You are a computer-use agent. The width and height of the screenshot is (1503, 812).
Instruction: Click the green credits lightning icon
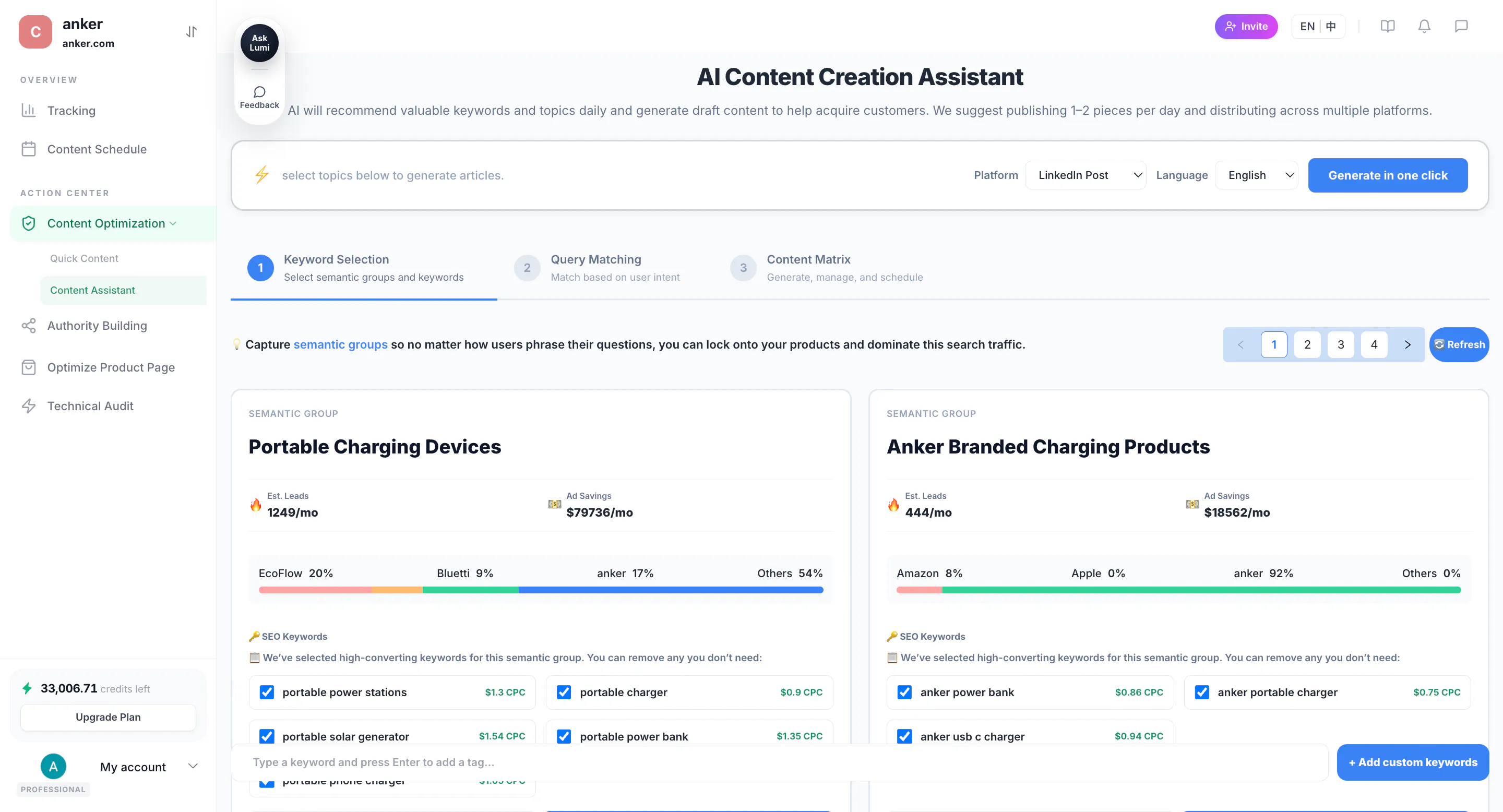[27, 688]
